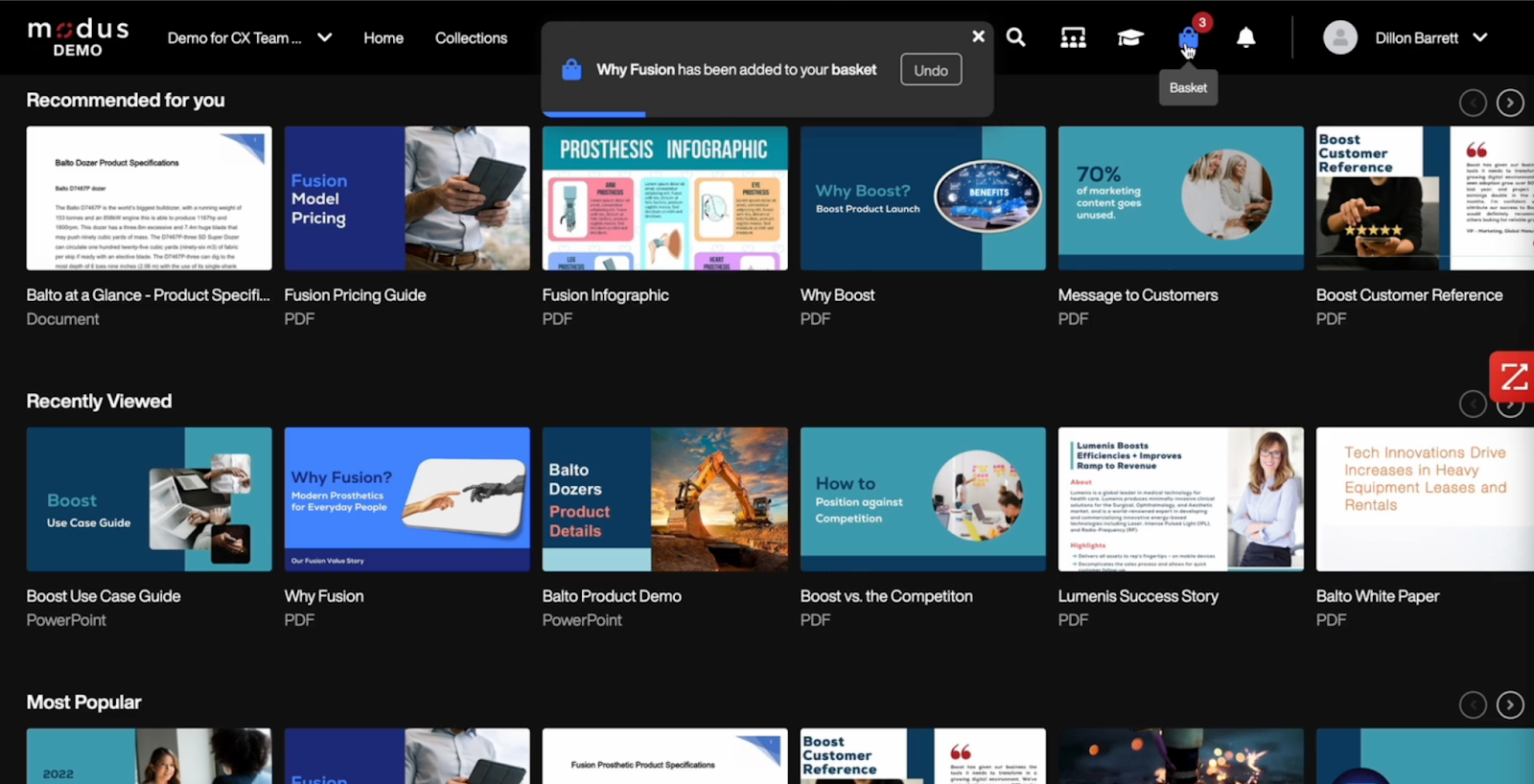Click the red Z side widget

1512,377
